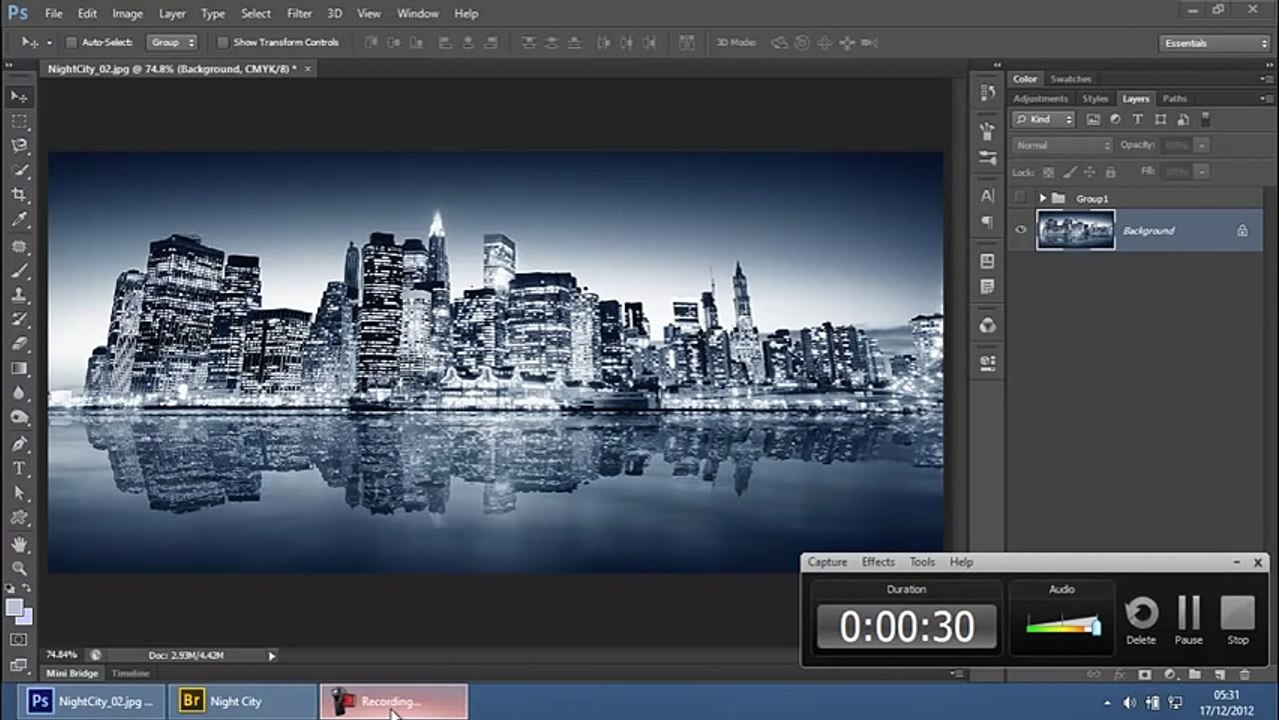
Task: Stop the screen recording
Action: pos(1237,621)
